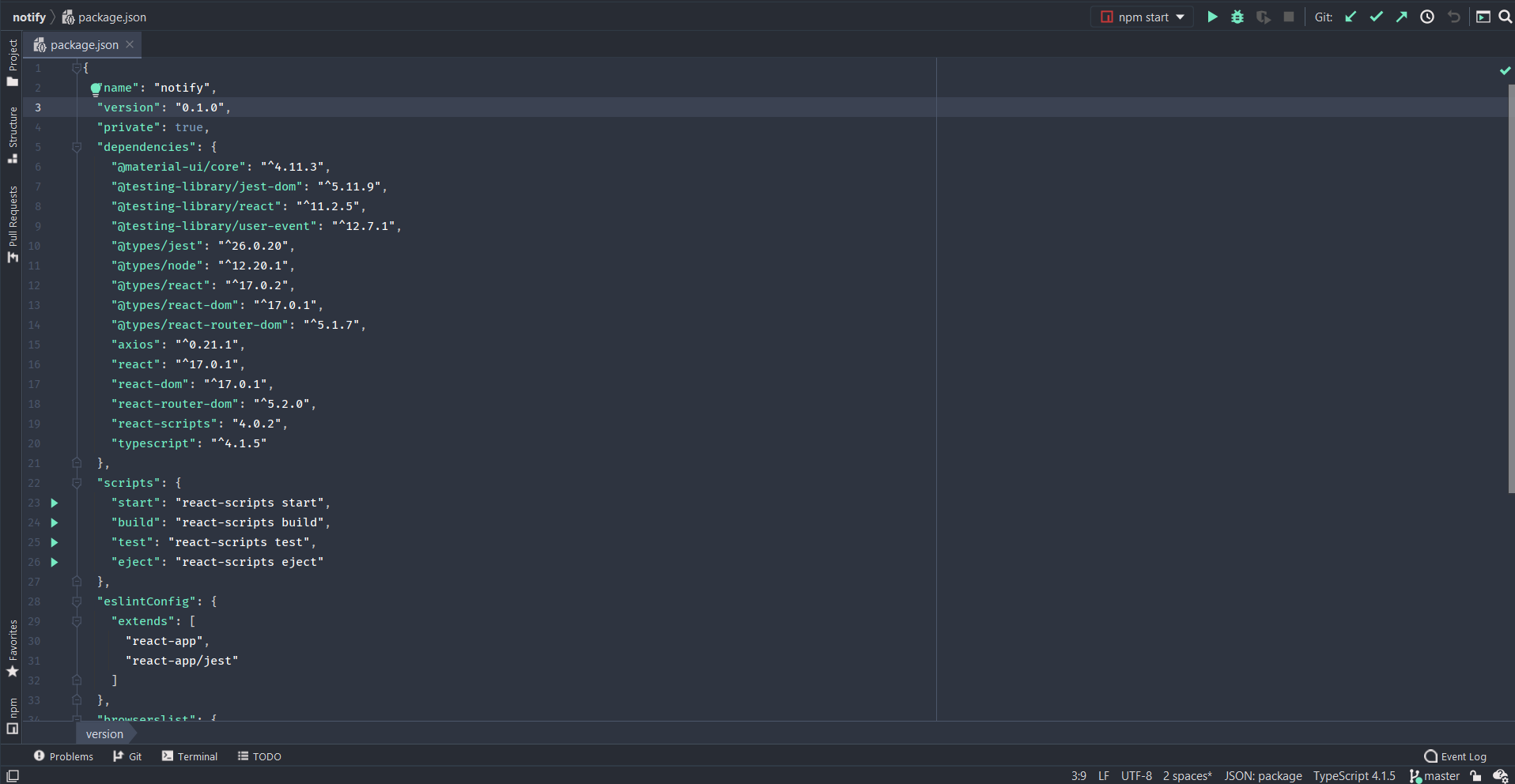Click the inspection green checkmark indicator
1515x784 pixels.
pos(1505,70)
